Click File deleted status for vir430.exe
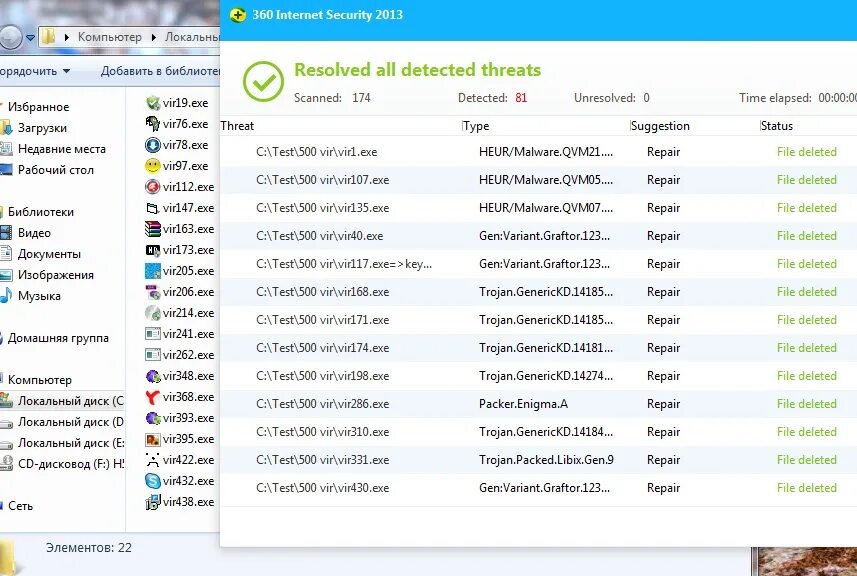 pyautogui.click(x=806, y=488)
